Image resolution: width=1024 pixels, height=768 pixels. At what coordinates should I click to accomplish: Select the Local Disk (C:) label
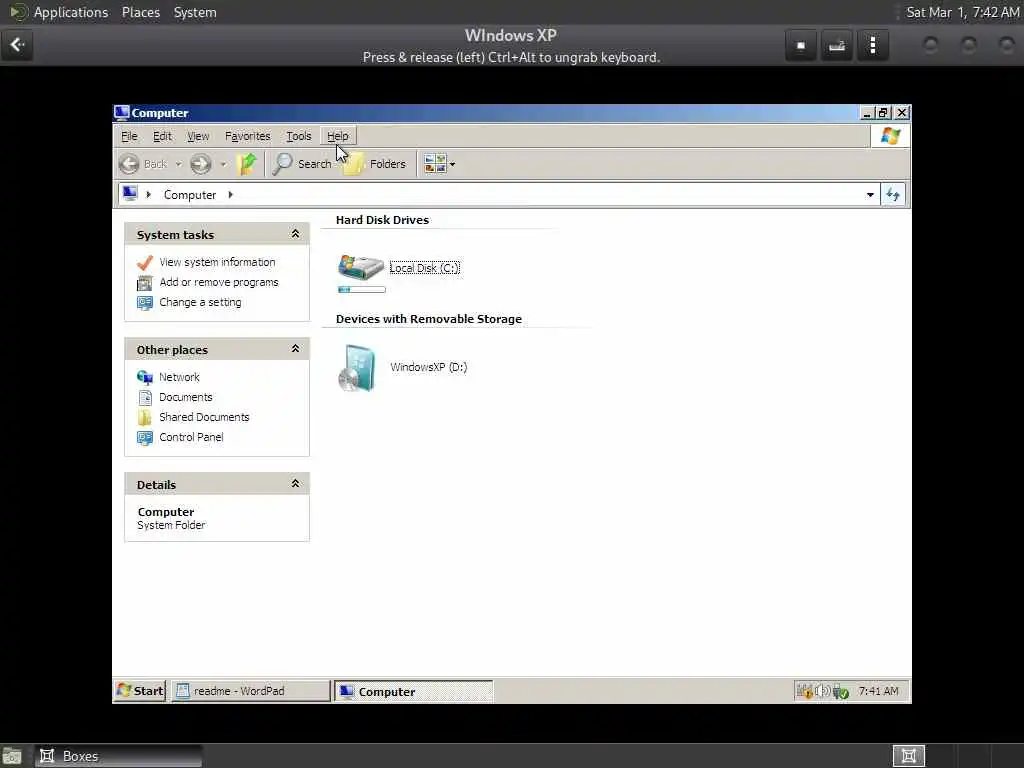click(x=424, y=268)
